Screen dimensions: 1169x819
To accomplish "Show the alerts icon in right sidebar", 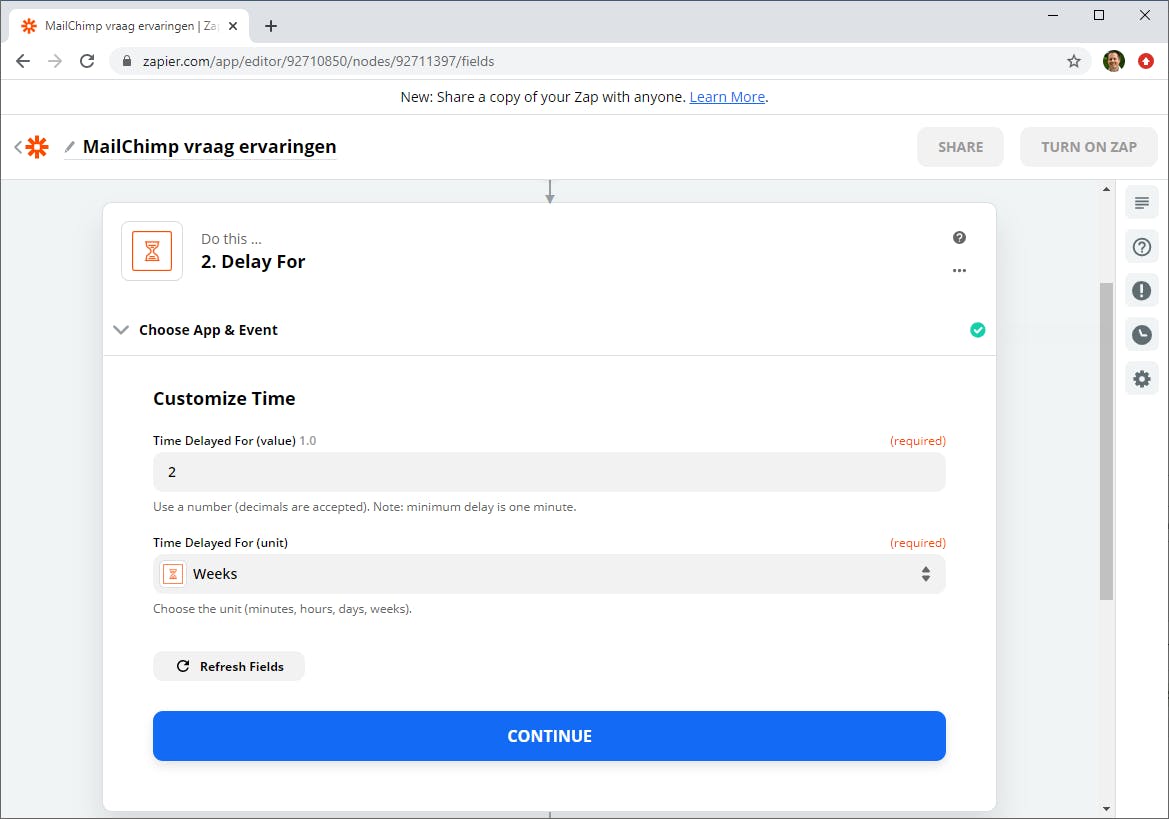I will click(x=1141, y=291).
